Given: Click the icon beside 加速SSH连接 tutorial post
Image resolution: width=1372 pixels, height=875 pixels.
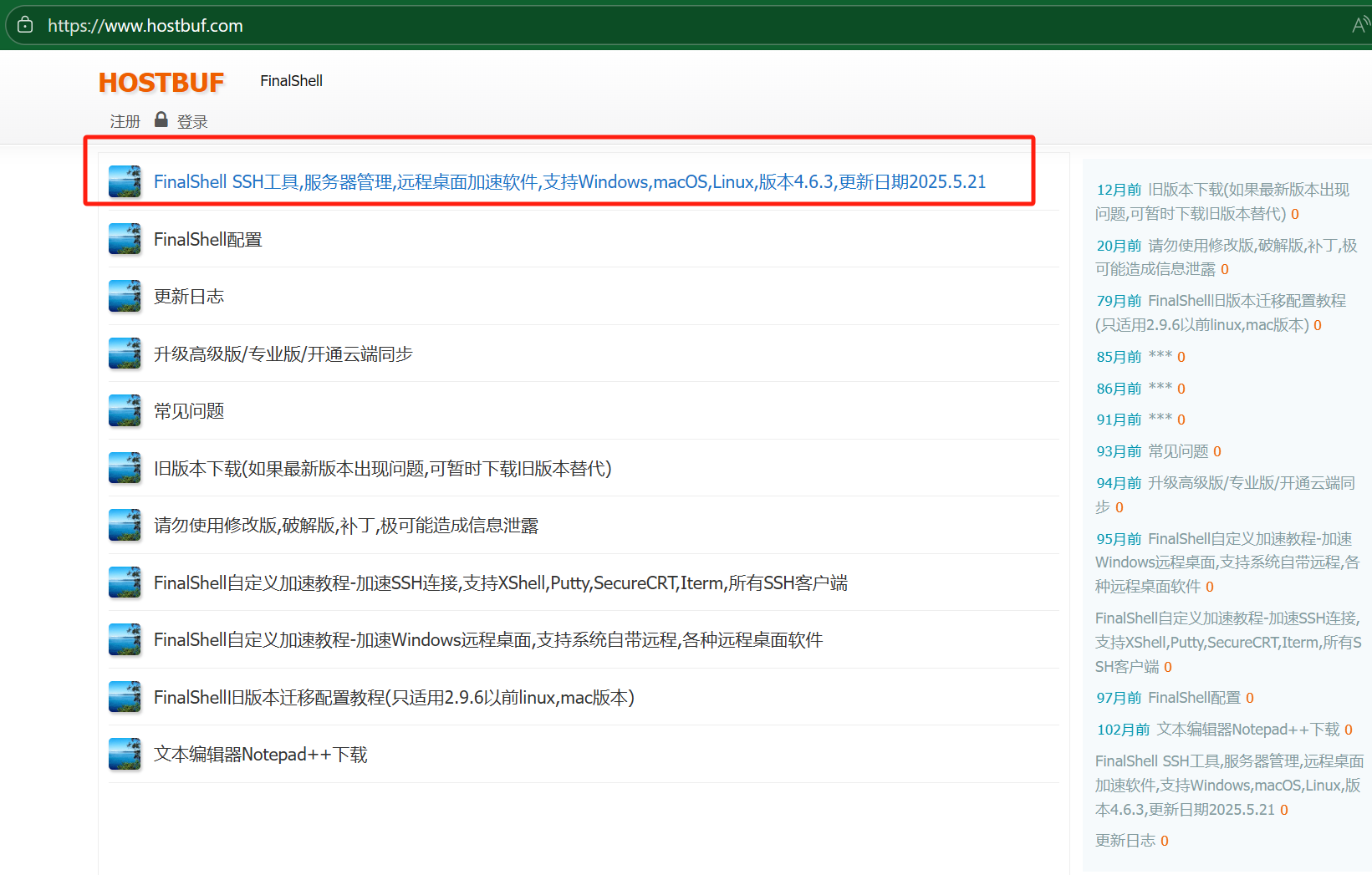Looking at the screenshot, I should point(125,582).
